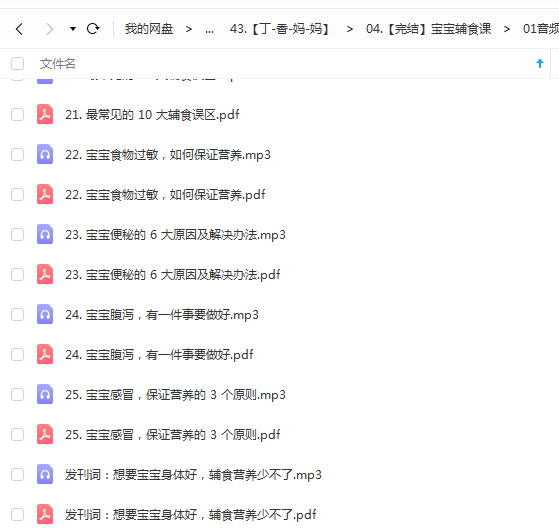Click audio icon of 22. 宝宝食物过敏 mp3
The height and width of the screenshot is (528, 559).
[x=45, y=154]
